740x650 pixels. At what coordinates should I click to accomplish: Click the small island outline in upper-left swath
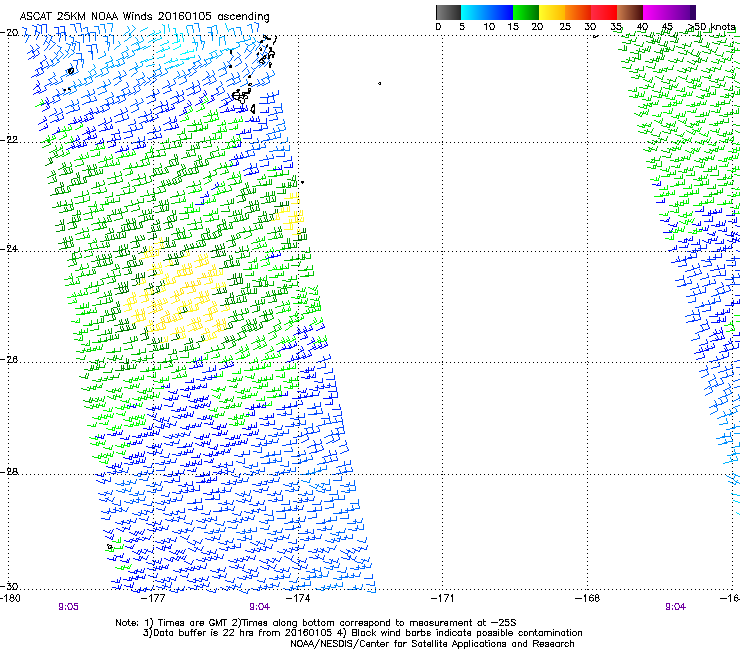[x=71, y=71]
